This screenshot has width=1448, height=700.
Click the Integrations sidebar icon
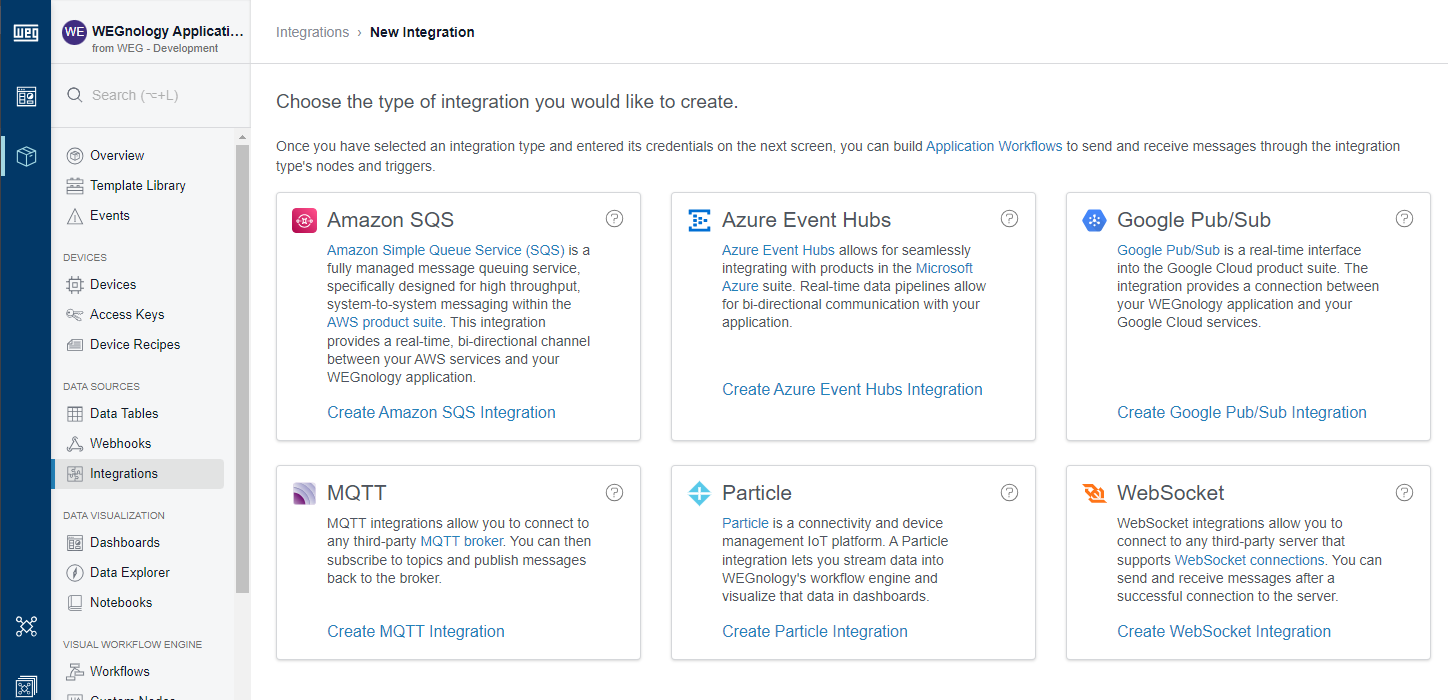coord(75,474)
